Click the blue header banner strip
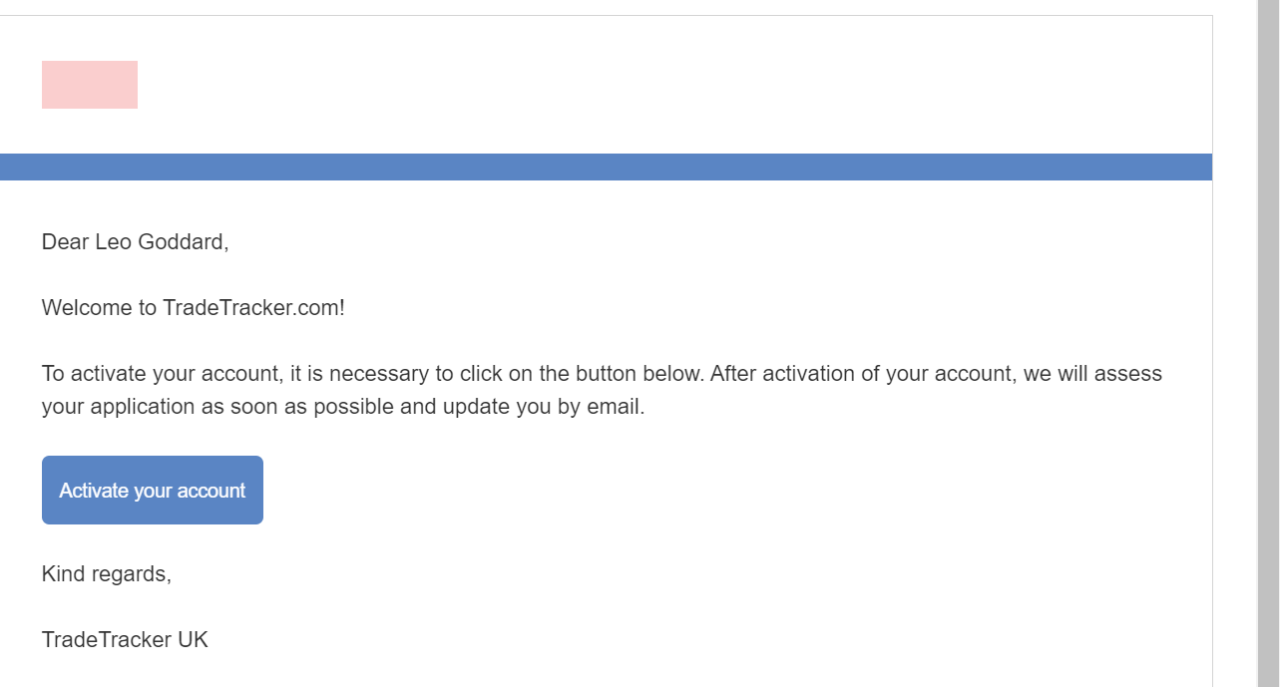This screenshot has height=687, width=1280. [606, 167]
